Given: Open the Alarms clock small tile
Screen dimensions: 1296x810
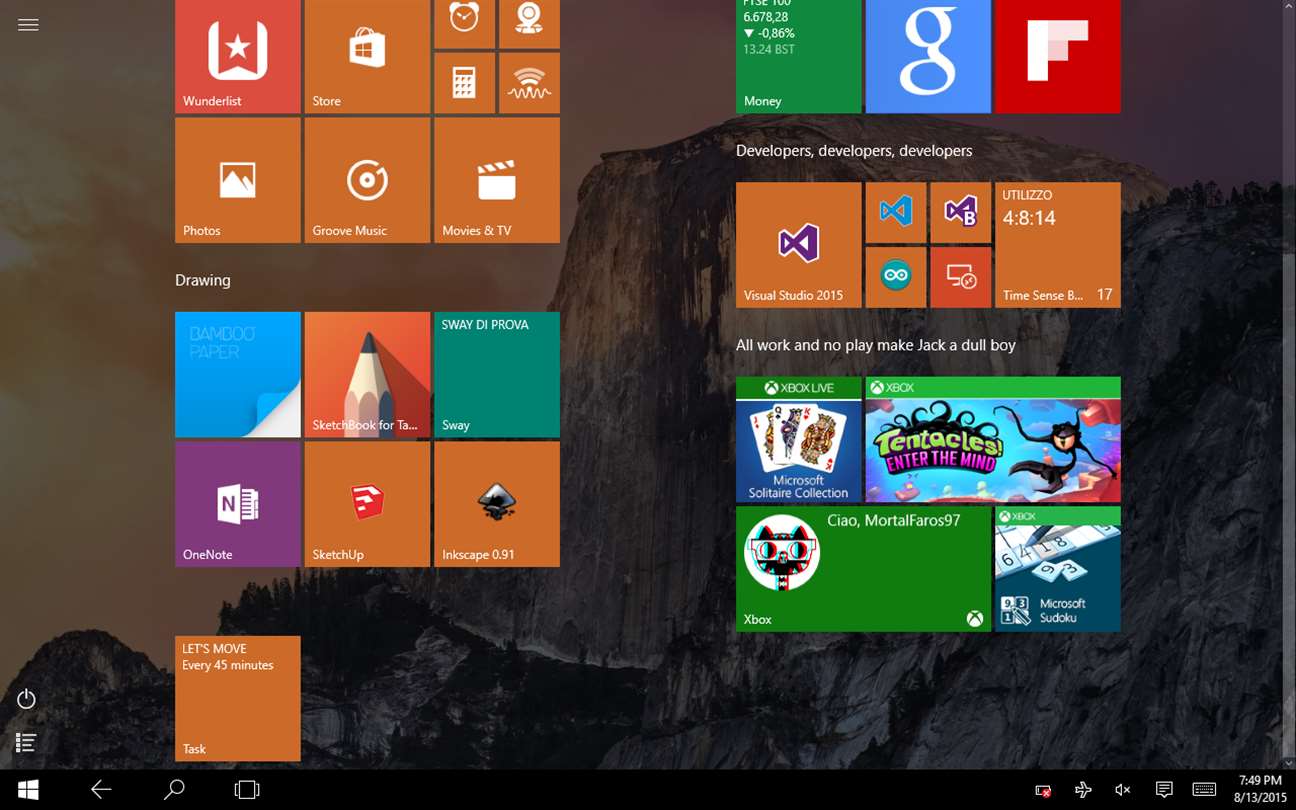Looking at the screenshot, I should coord(464,23).
